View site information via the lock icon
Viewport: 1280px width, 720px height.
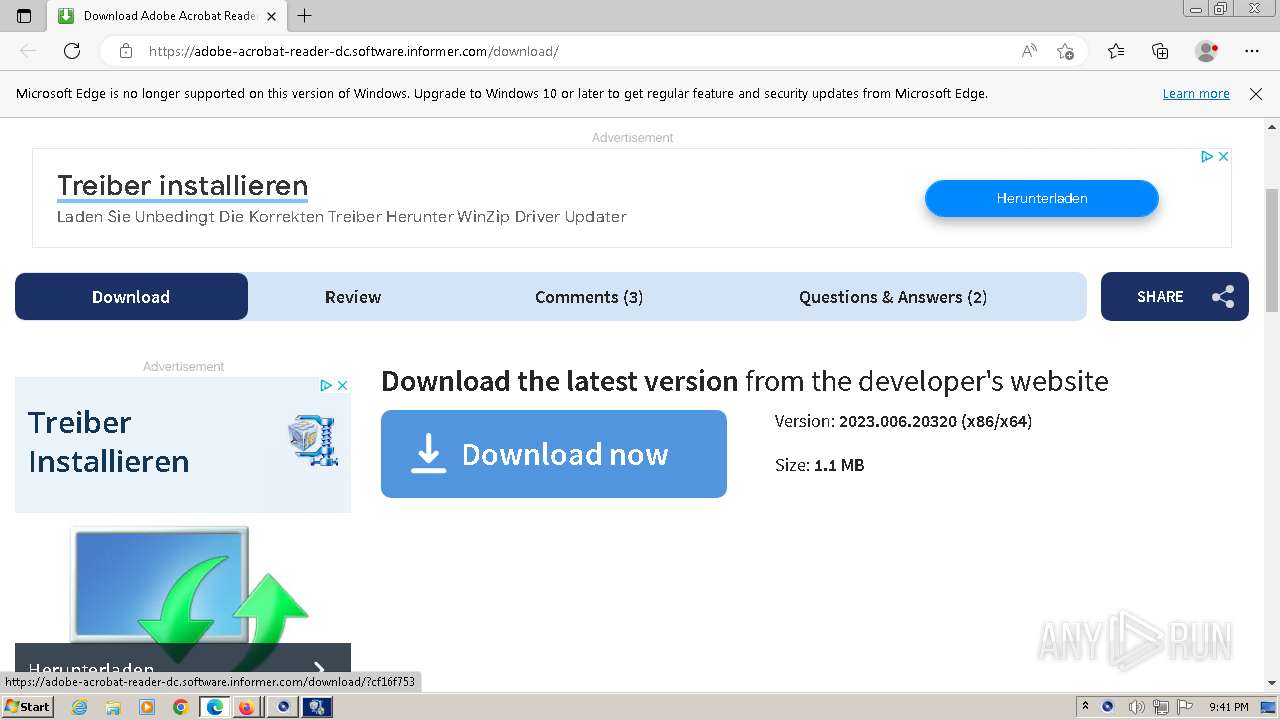point(126,51)
